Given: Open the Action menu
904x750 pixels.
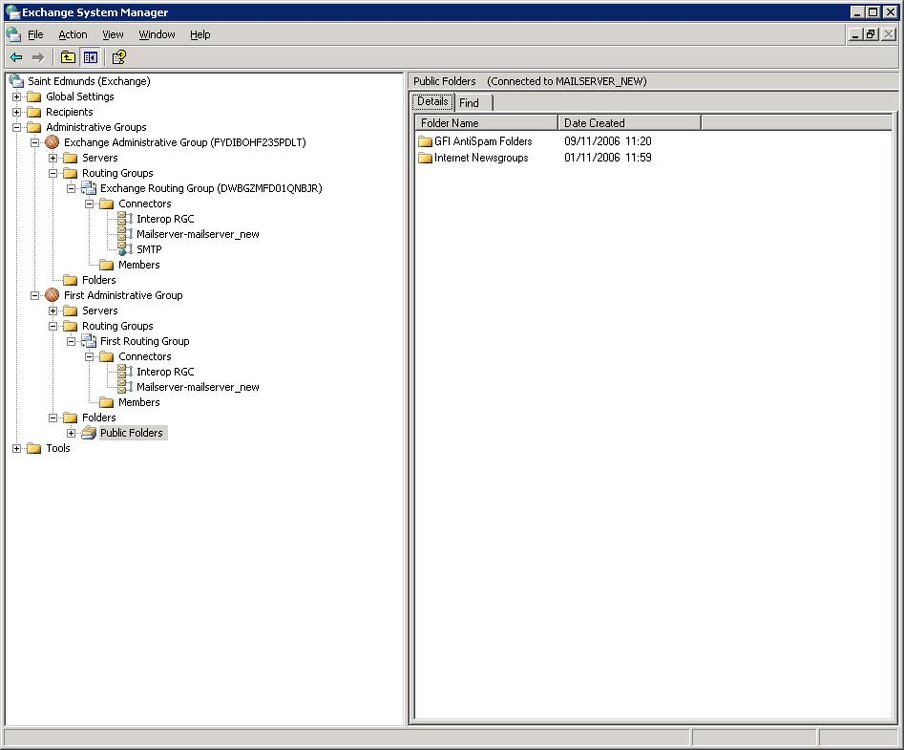Looking at the screenshot, I should (x=73, y=35).
